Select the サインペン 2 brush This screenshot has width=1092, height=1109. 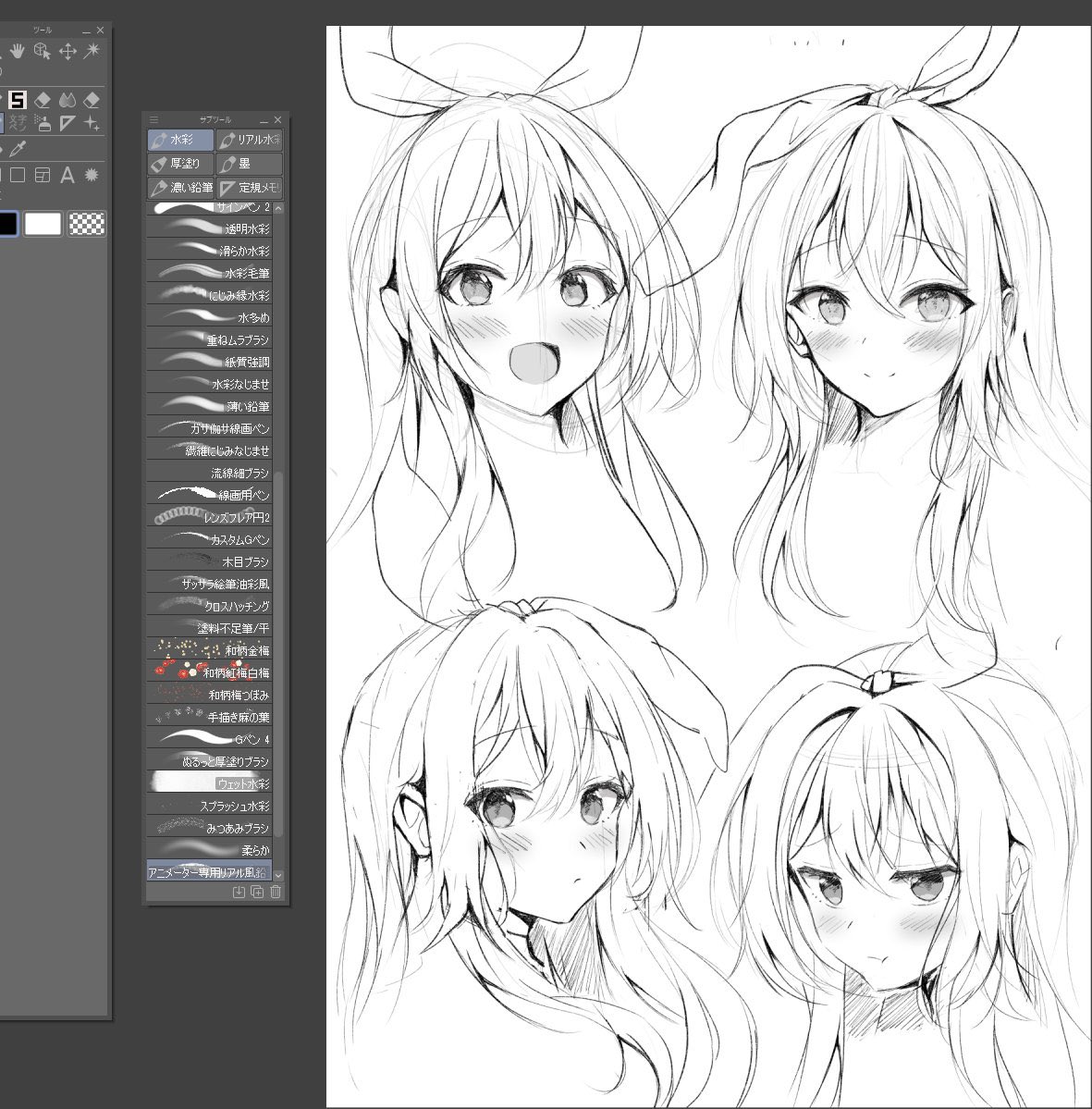coord(209,208)
